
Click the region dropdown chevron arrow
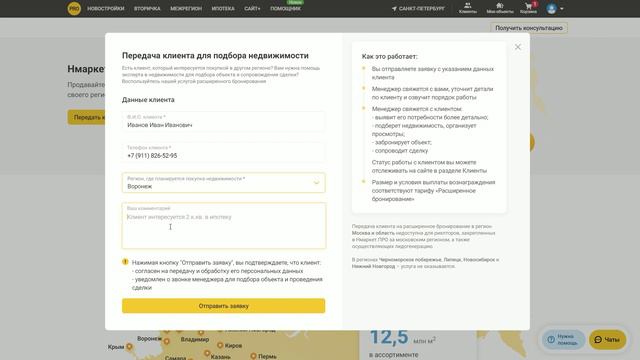click(x=316, y=182)
